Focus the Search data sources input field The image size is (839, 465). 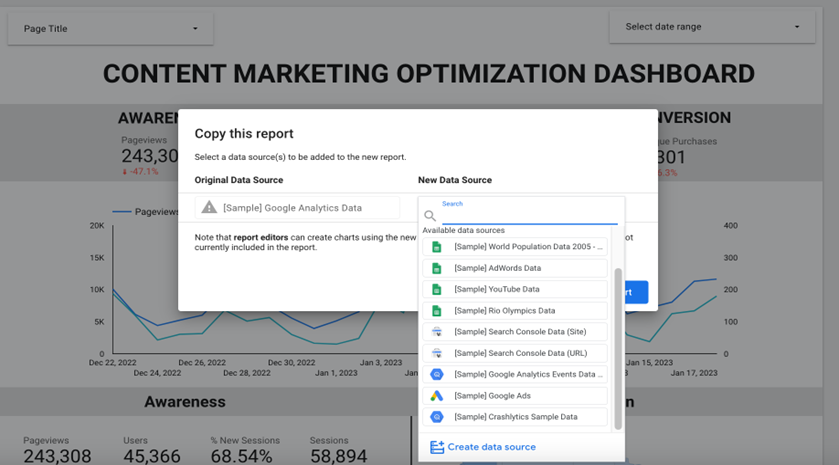528,215
